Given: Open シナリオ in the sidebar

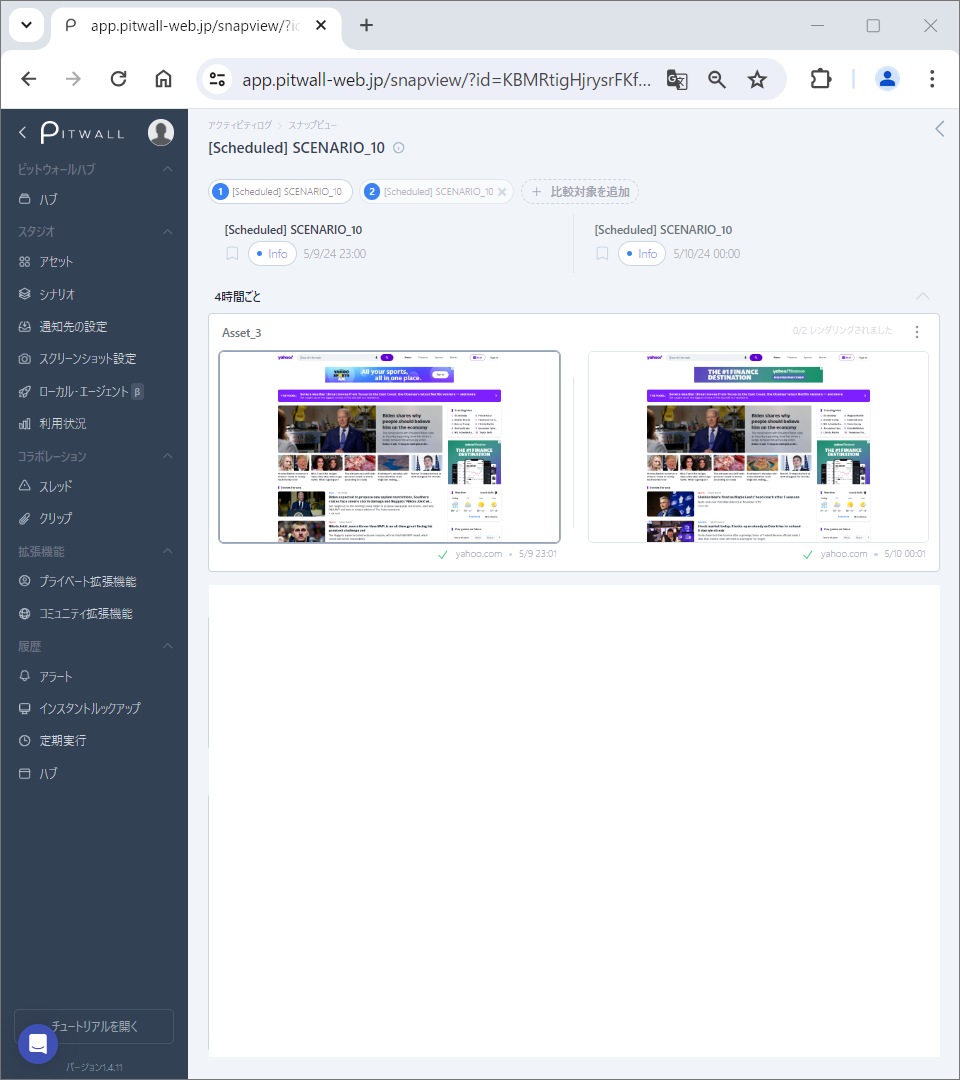Looking at the screenshot, I should tap(57, 294).
